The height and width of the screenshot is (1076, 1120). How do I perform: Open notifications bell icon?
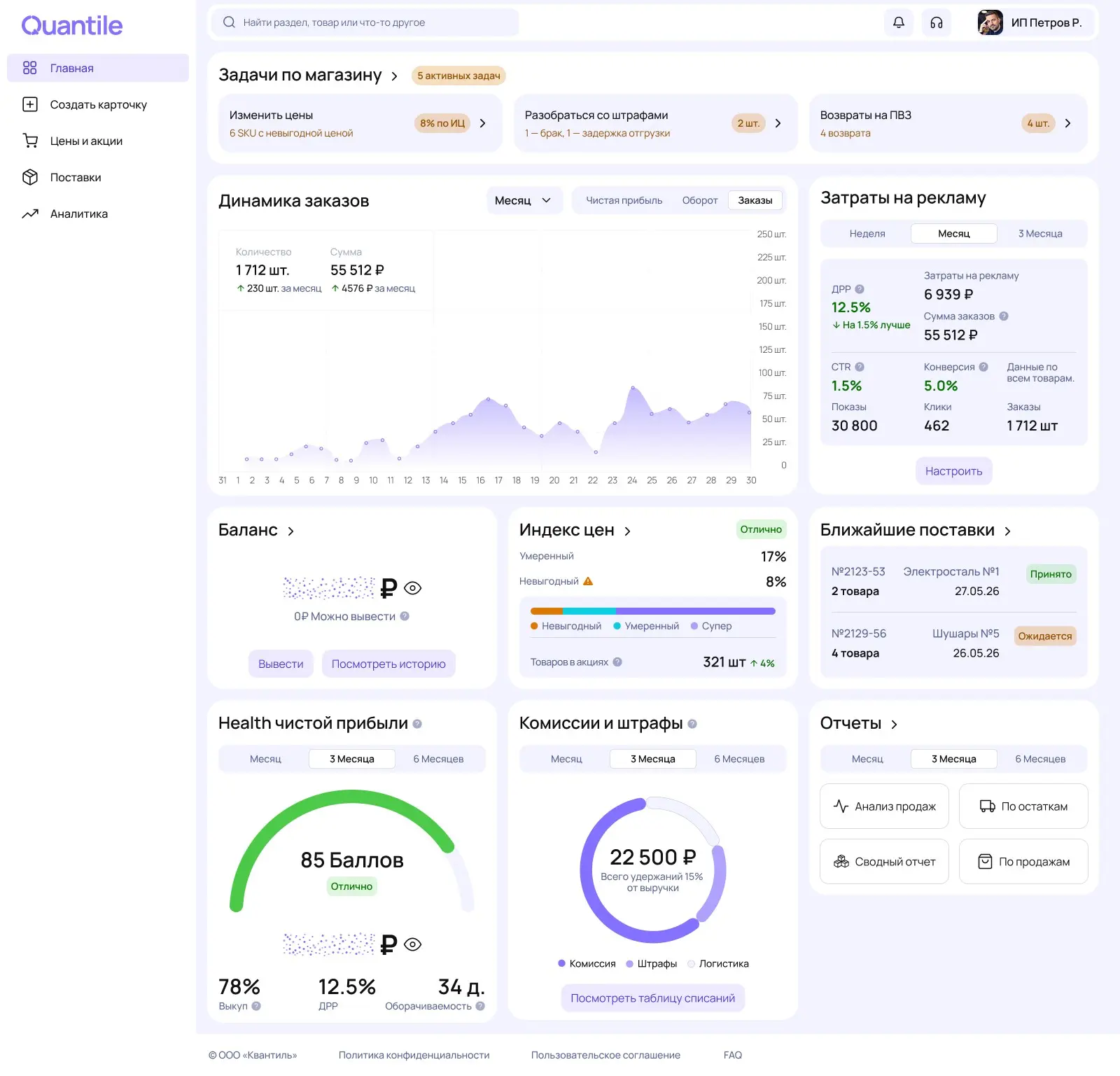pyautogui.click(x=899, y=22)
